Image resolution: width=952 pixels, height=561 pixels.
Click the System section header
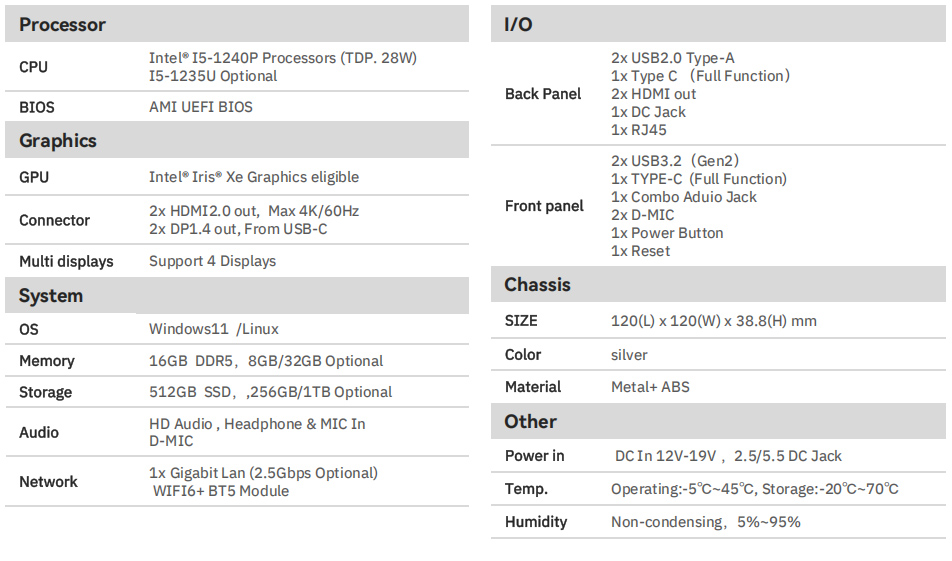(51, 296)
